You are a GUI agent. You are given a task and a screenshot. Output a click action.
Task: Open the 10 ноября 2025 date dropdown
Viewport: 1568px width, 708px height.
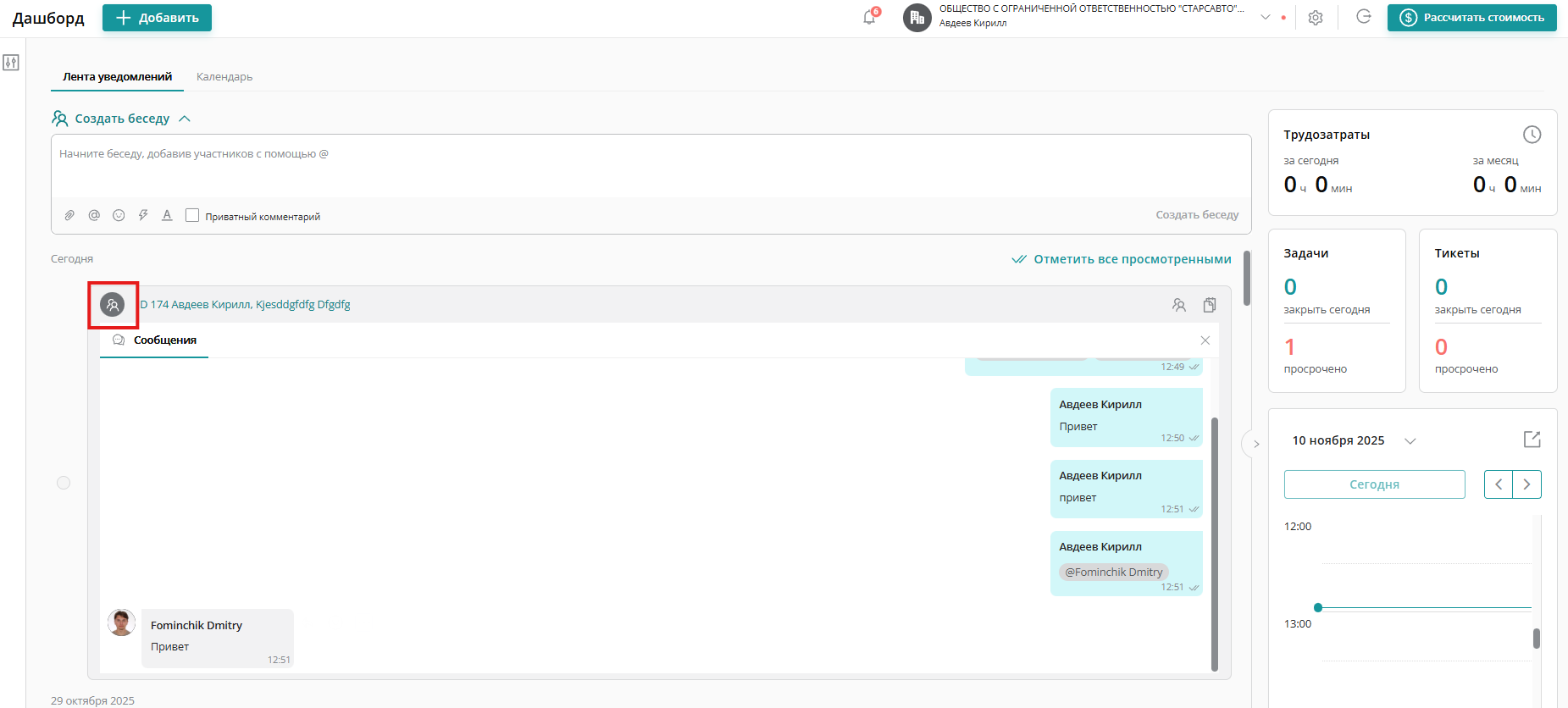pos(1410,440)
